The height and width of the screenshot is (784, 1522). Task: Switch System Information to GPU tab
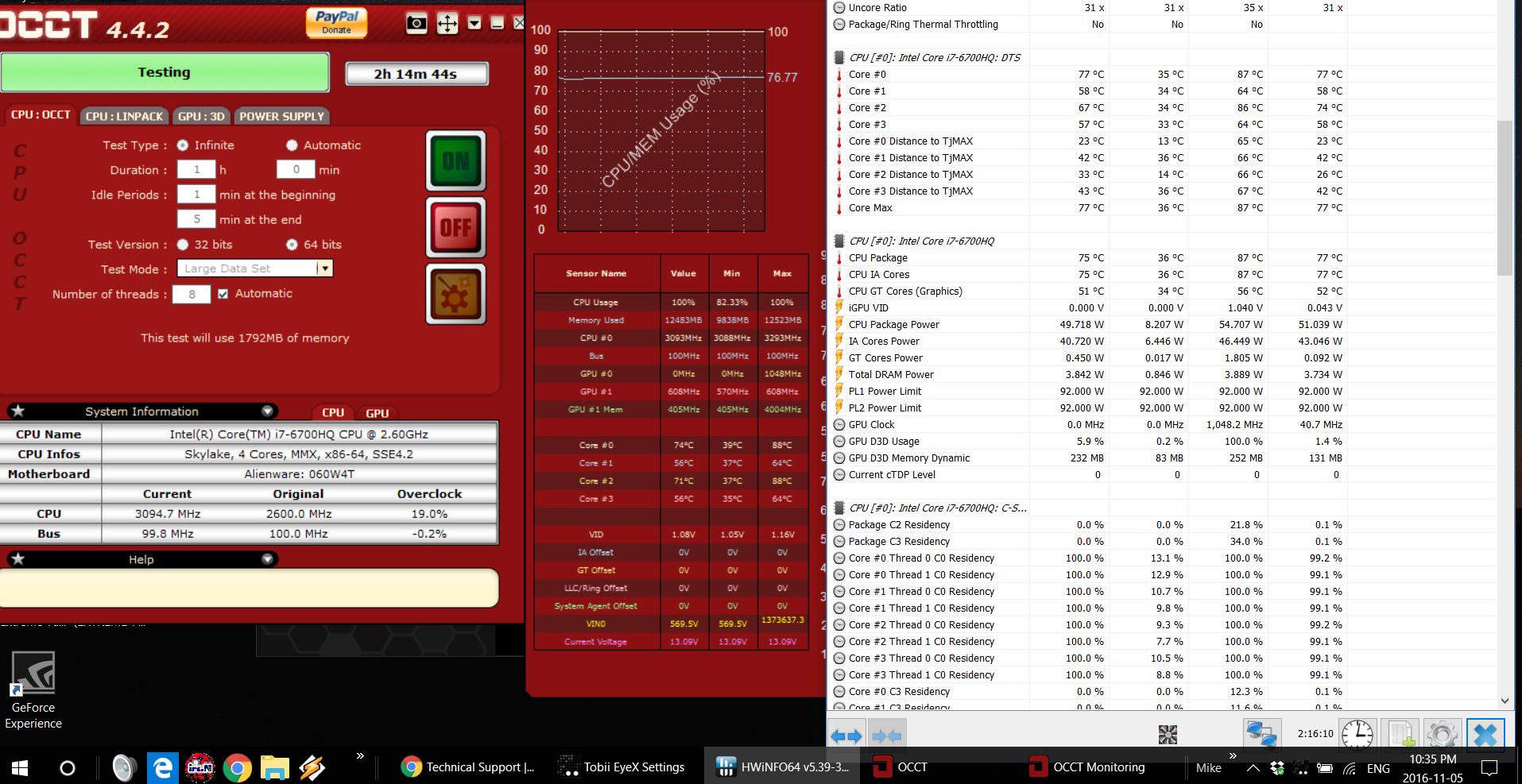[x=378, y=412]
